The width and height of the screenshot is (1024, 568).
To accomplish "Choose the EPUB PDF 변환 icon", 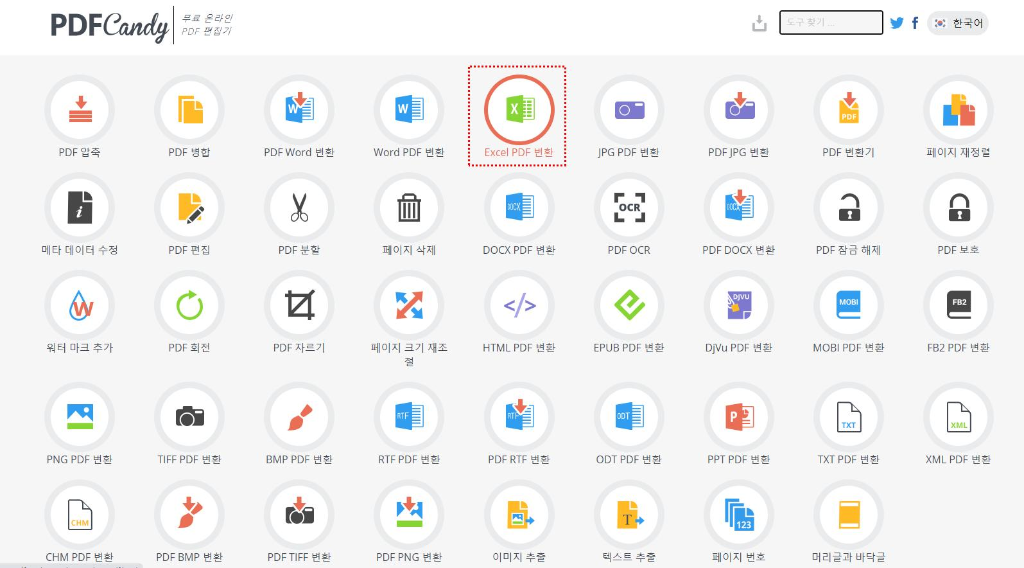I will (629, 305).
